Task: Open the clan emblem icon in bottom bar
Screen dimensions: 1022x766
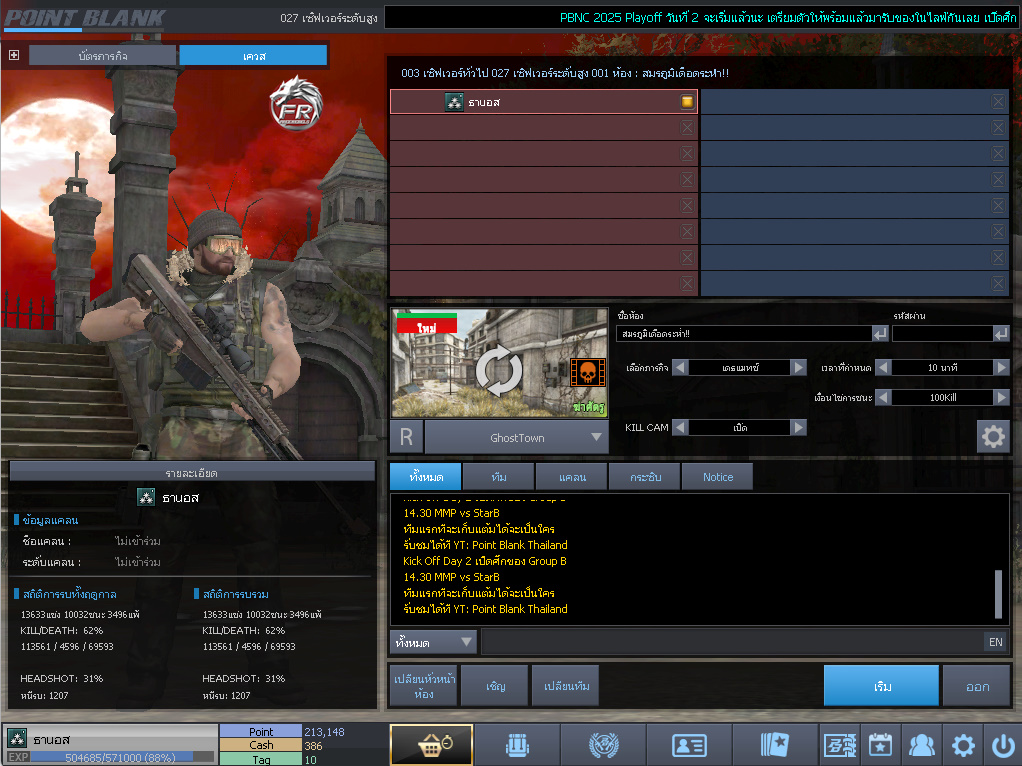Action: 603,745
